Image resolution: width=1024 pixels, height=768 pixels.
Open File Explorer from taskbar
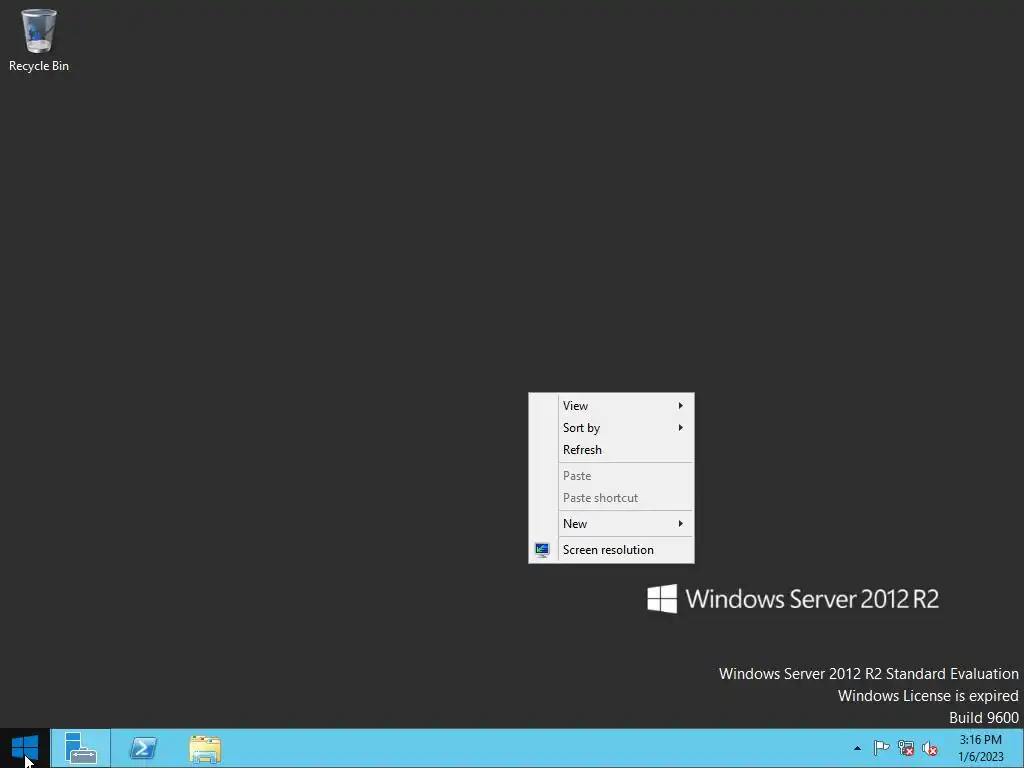pyautogui.click(x=205, y=748)
